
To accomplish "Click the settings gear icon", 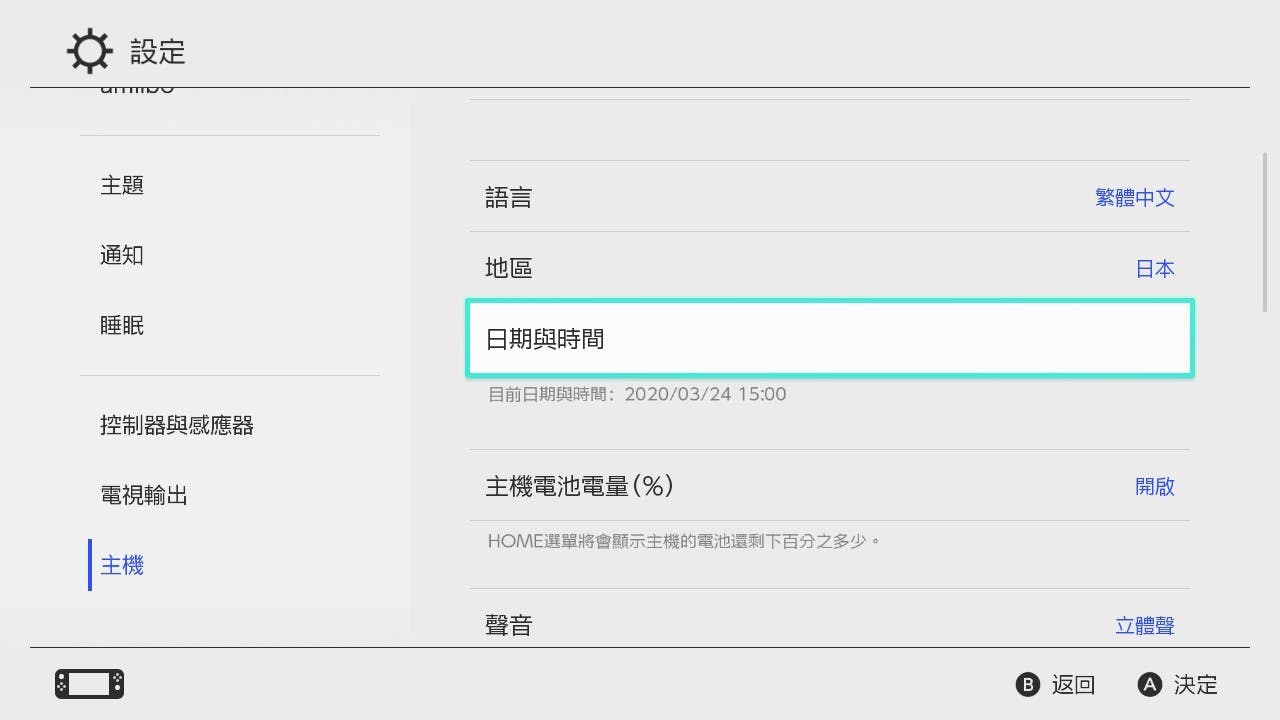I will [89, 51].
